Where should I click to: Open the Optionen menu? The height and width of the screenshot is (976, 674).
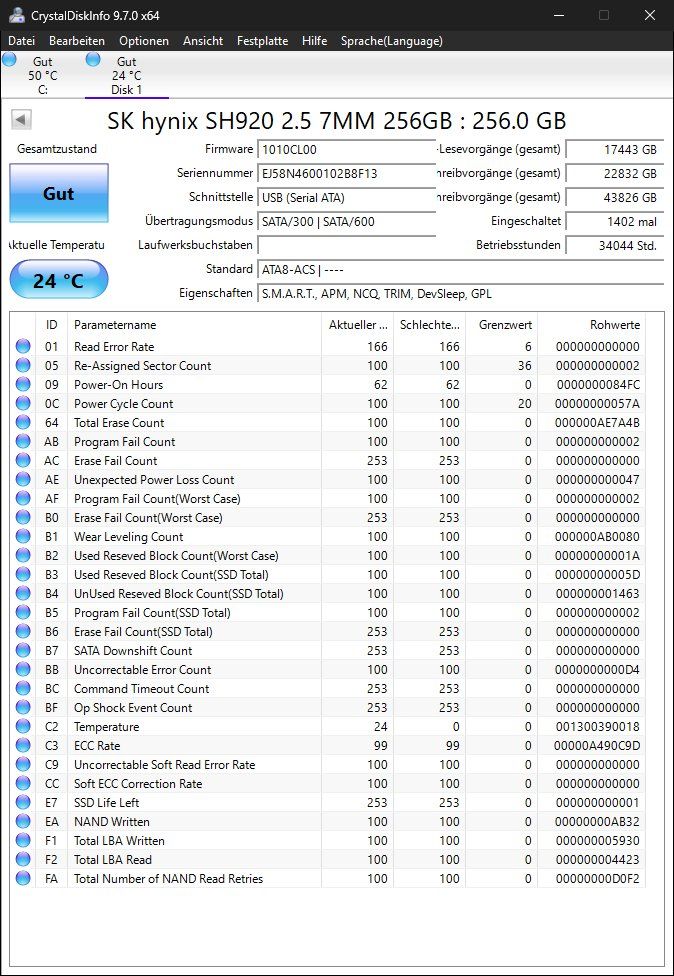pyautogui.click(x=144, y=41)
